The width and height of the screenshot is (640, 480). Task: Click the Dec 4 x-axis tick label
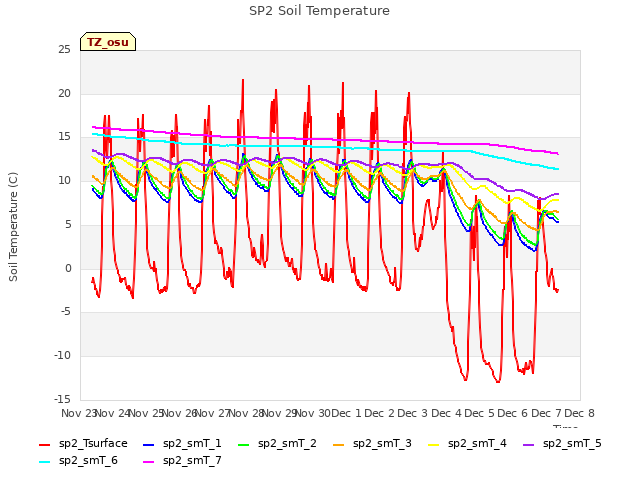coord(446,413)
